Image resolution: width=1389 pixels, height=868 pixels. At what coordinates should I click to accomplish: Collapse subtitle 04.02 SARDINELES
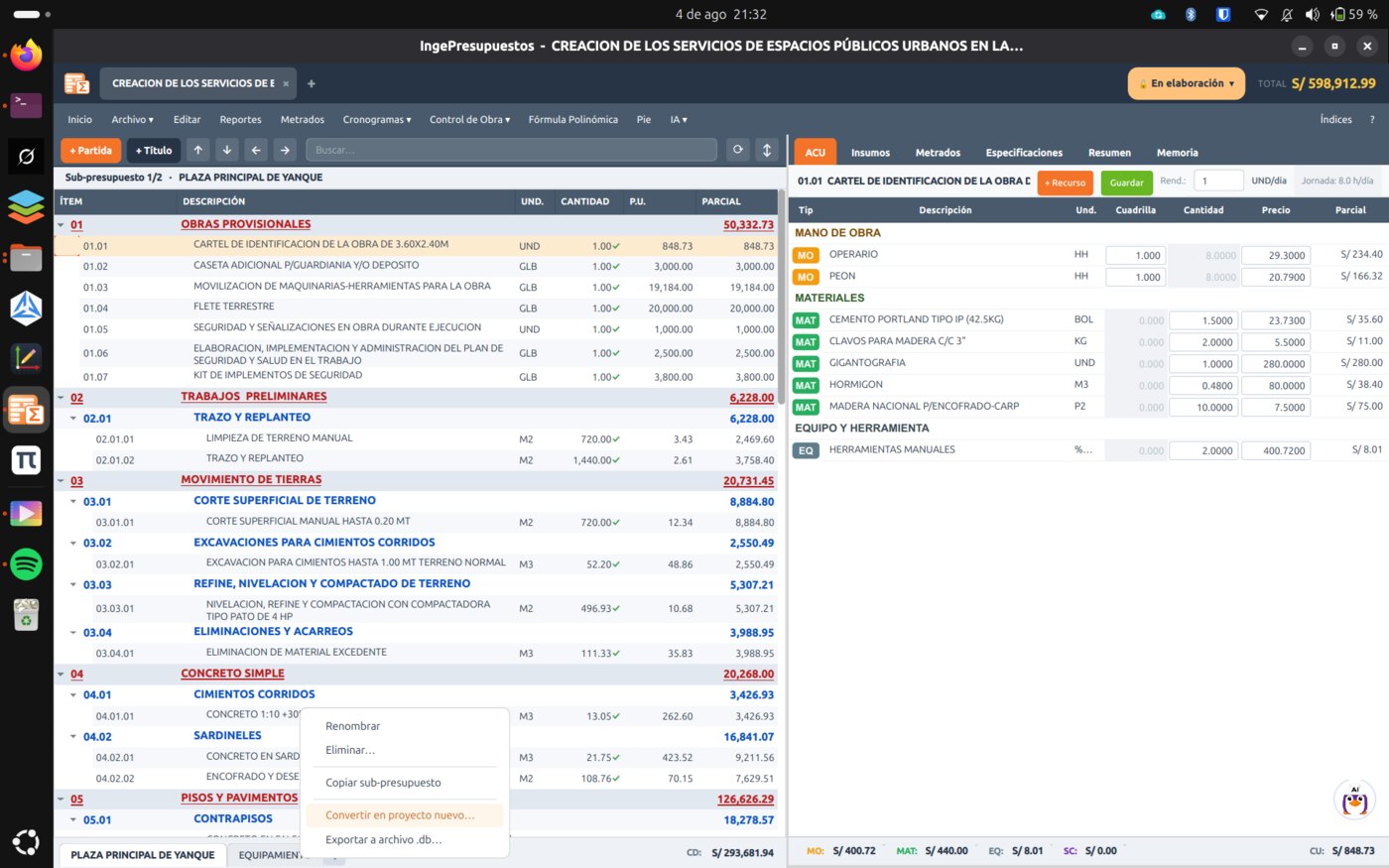[x=73, y=737]
